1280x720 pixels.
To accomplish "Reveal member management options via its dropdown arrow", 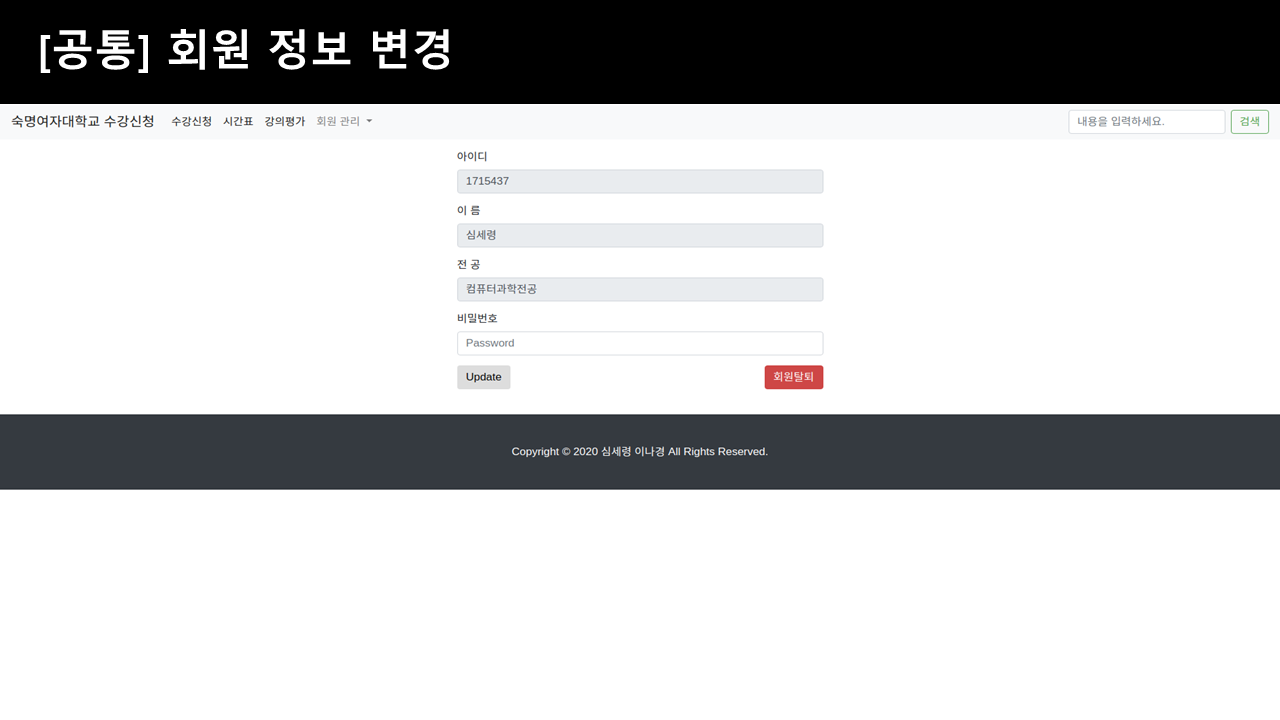I will (x=367, y=121).
